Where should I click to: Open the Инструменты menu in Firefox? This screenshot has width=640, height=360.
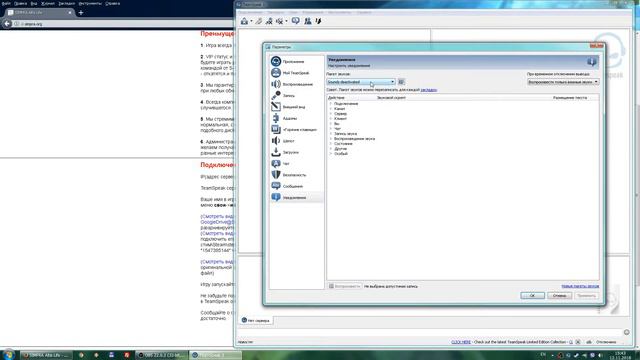click(90, 3)
